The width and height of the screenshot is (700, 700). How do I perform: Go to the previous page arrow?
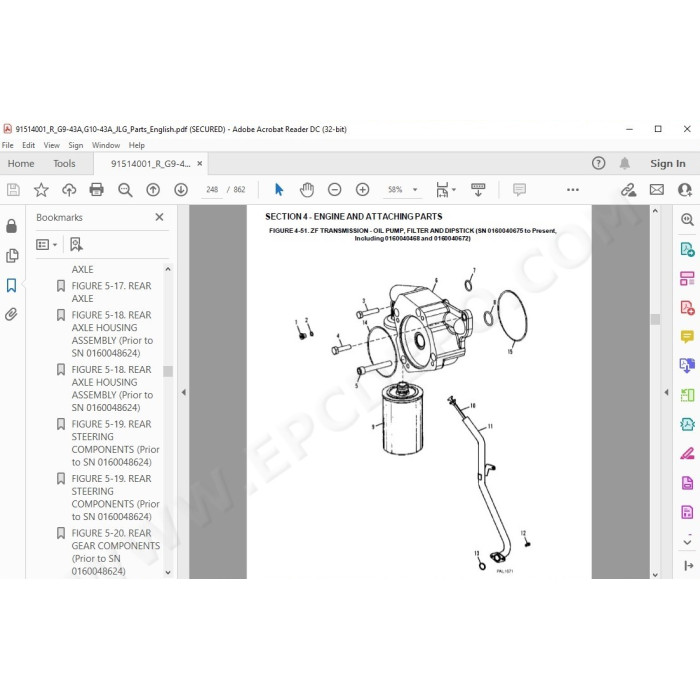[153, 190]
